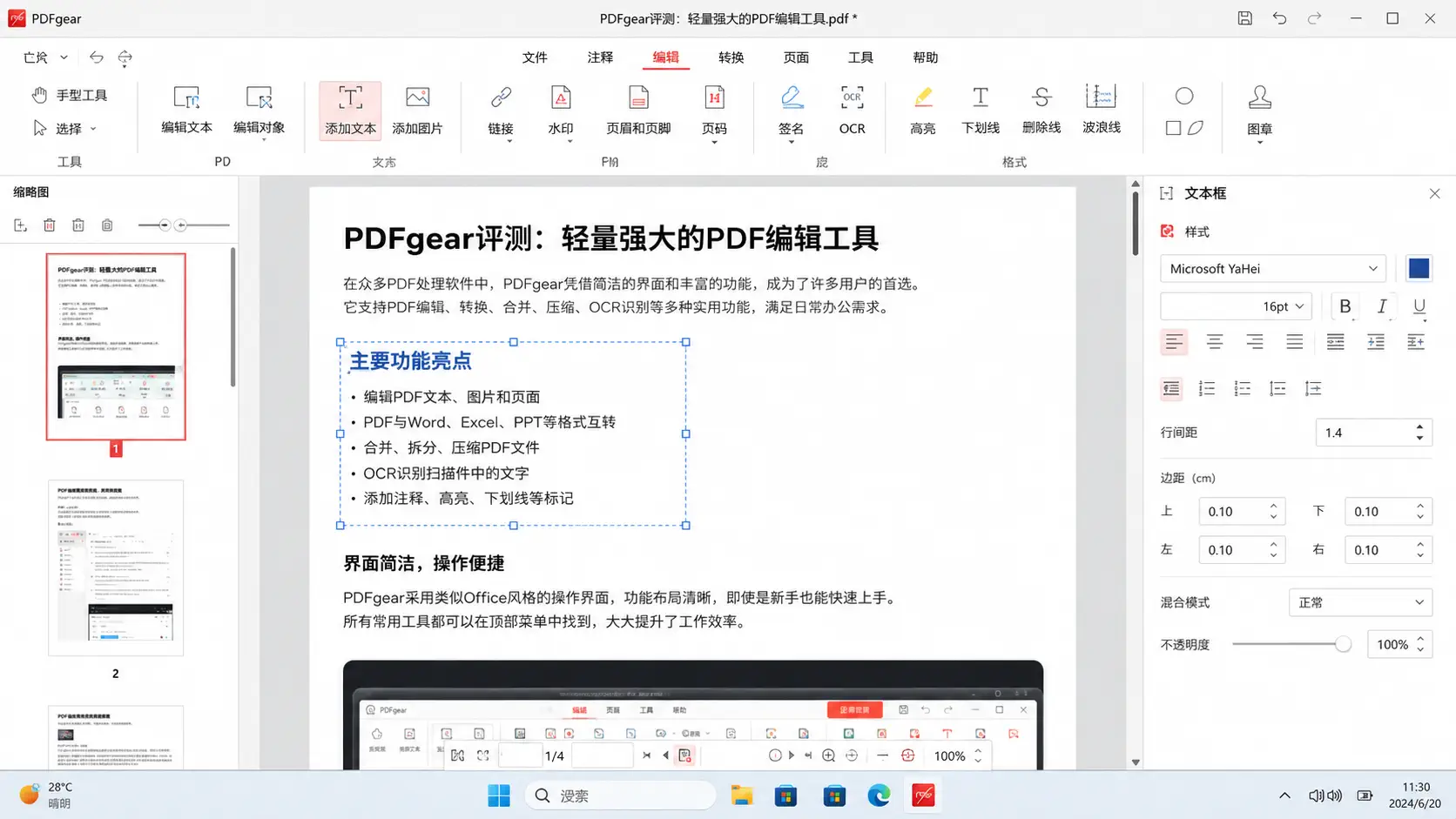The width and height of the screenshot is (1456, 819).
Task: Click the undo arrow in quick access bar
Action: [x=96, y=57]
